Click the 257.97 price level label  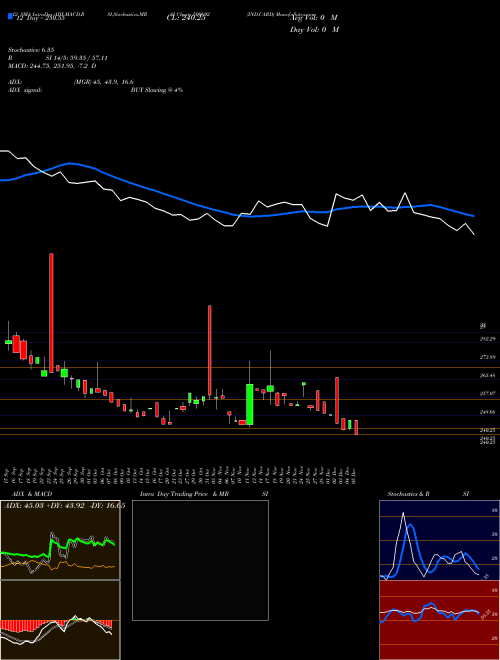coord(487,393)
